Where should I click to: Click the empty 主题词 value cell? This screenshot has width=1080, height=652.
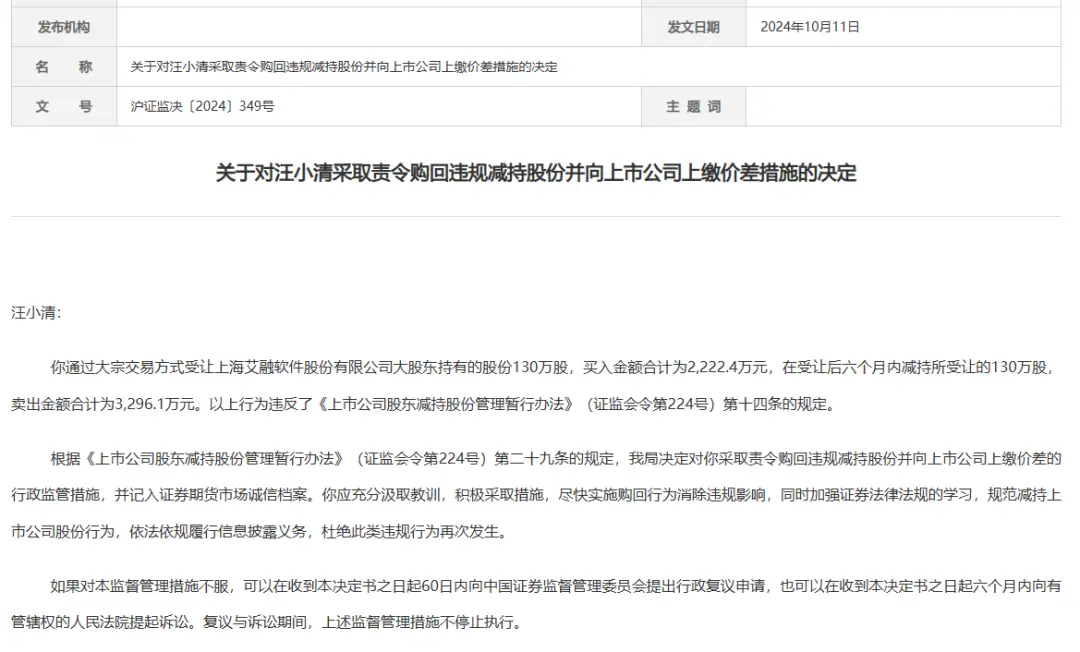900,106
